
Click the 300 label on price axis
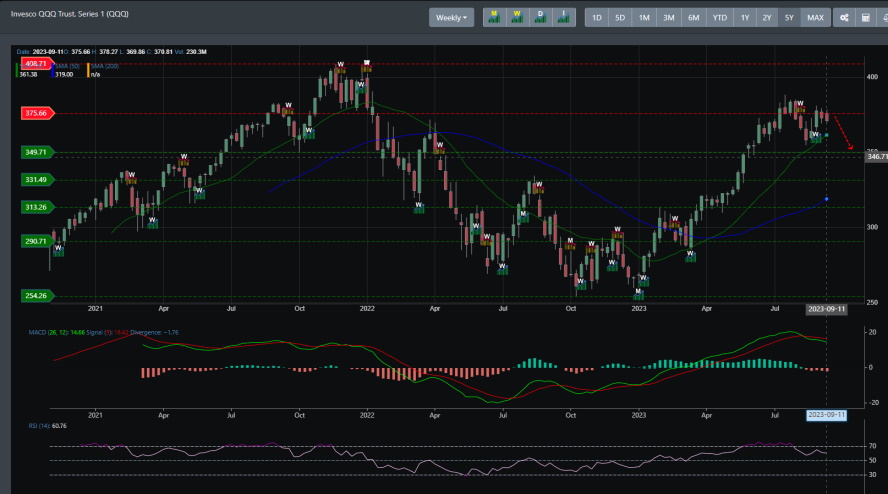[x=872, y=227]
